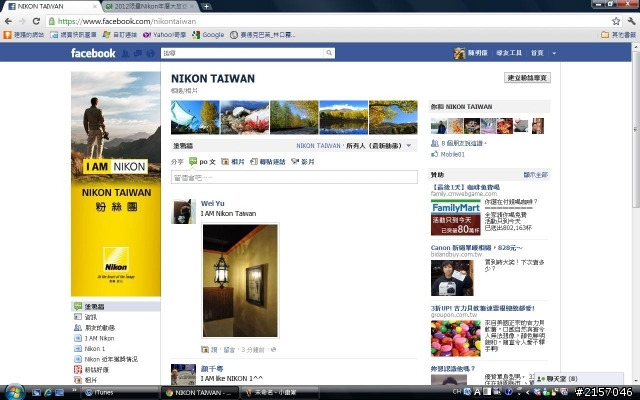Open the I AM NIKON cover image
This screenshot has width=640, height=400.
(x=116, y=184)
